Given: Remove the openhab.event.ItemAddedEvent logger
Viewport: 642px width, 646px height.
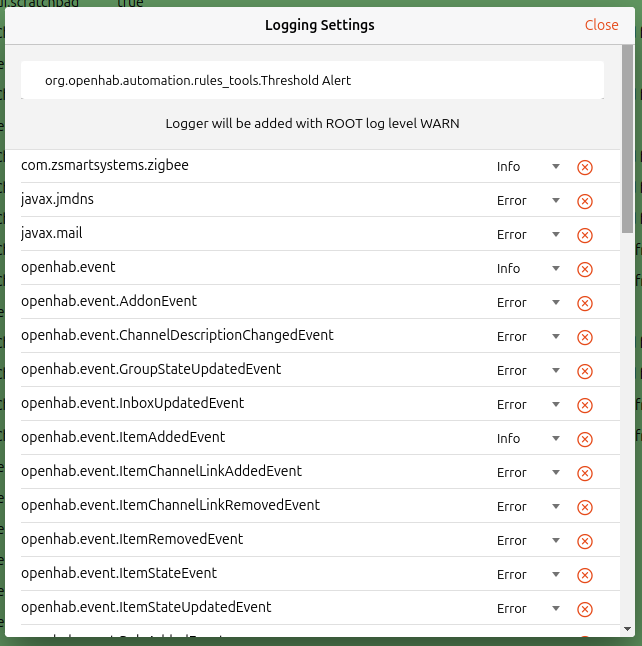Looking at the screenshot, I should click(585, 439).
